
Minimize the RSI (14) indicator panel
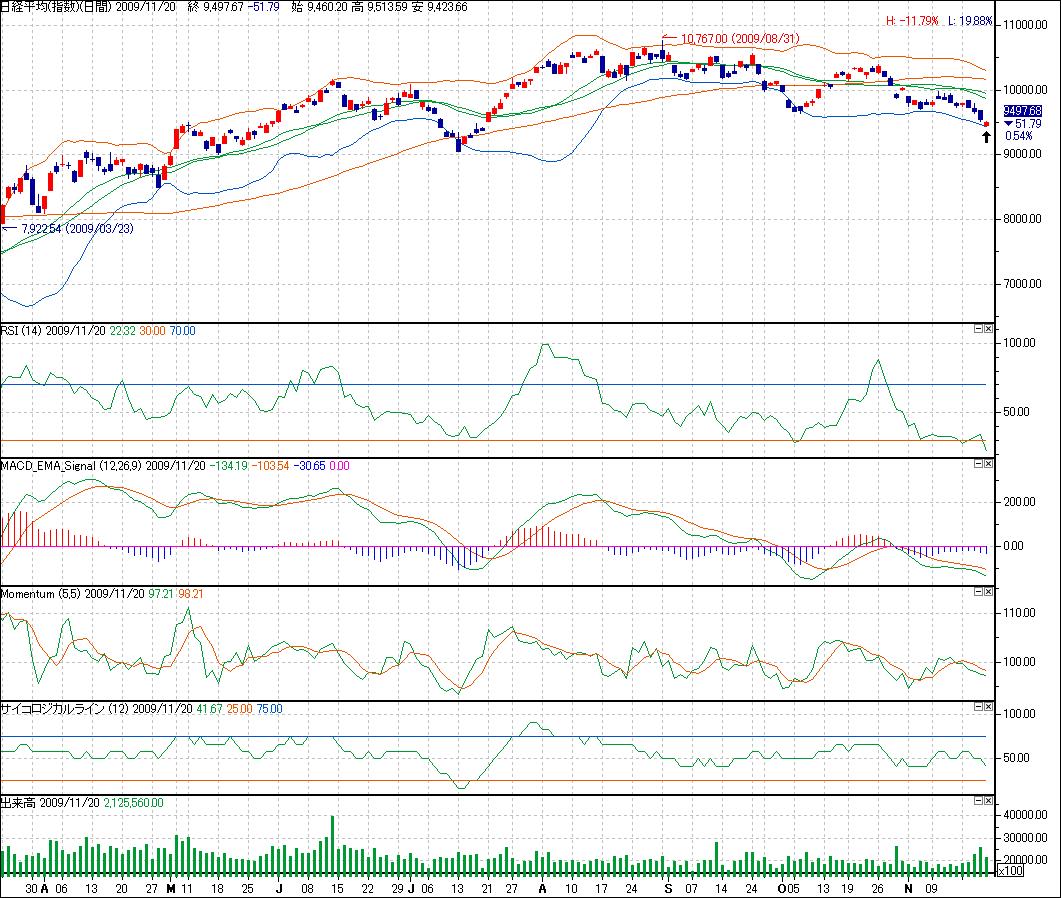[x=979, y=328]
